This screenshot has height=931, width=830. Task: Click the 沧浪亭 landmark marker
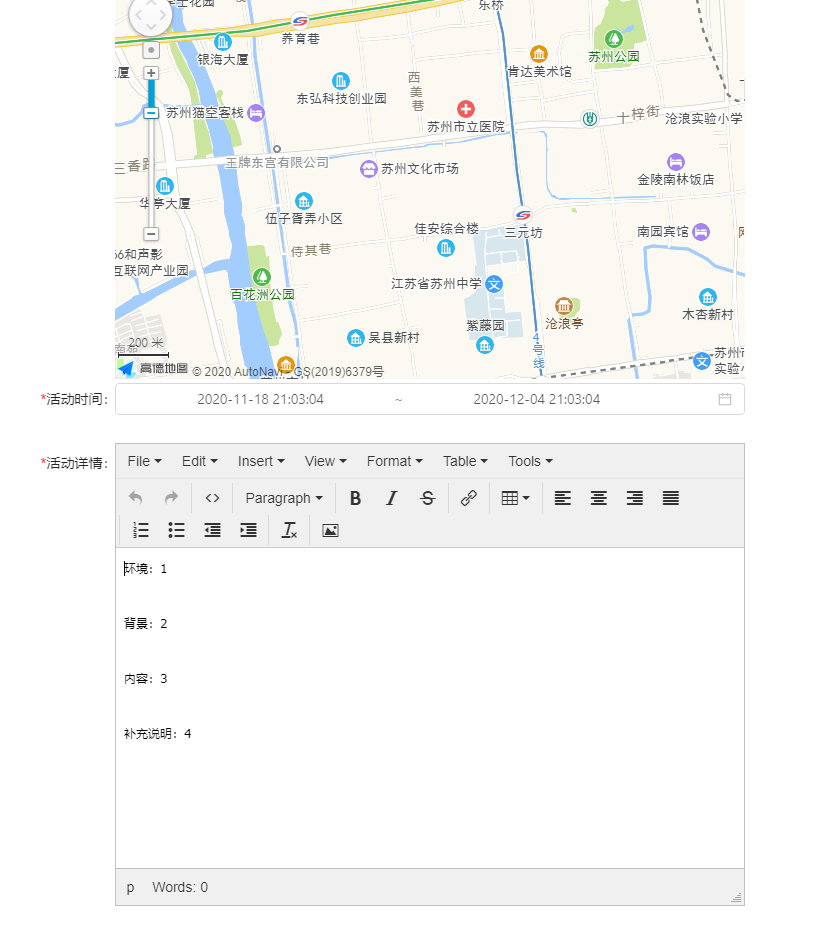564,306
